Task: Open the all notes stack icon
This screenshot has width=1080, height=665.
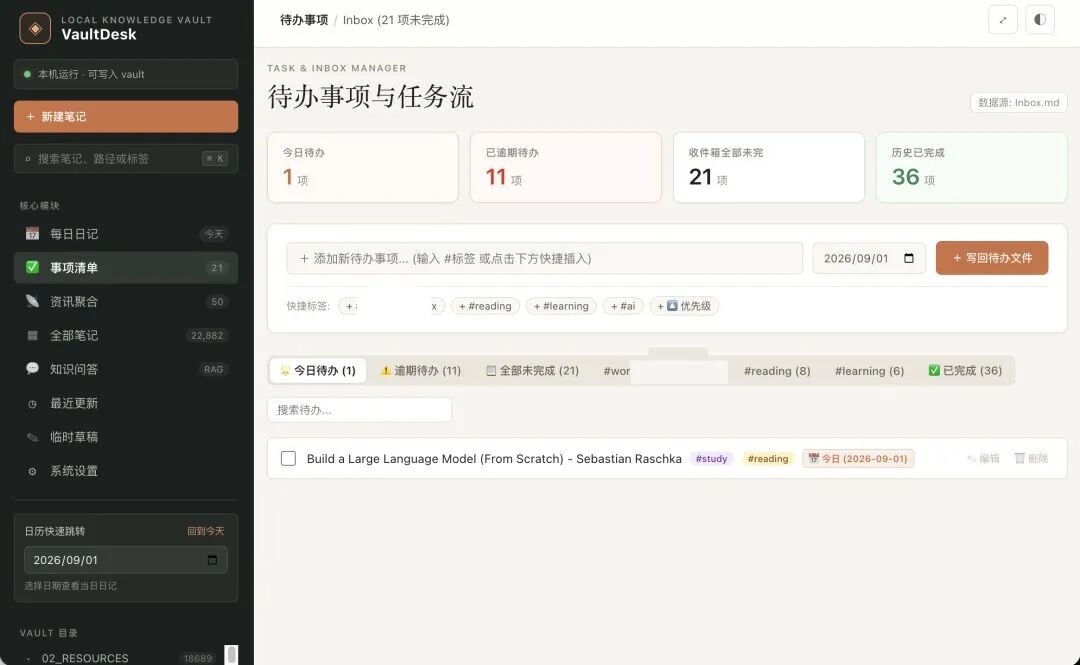Action: pos(32,335)
